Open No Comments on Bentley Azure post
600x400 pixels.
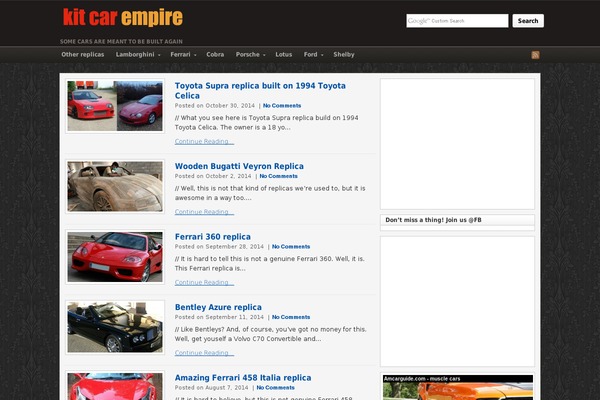[x=291, y=317]
